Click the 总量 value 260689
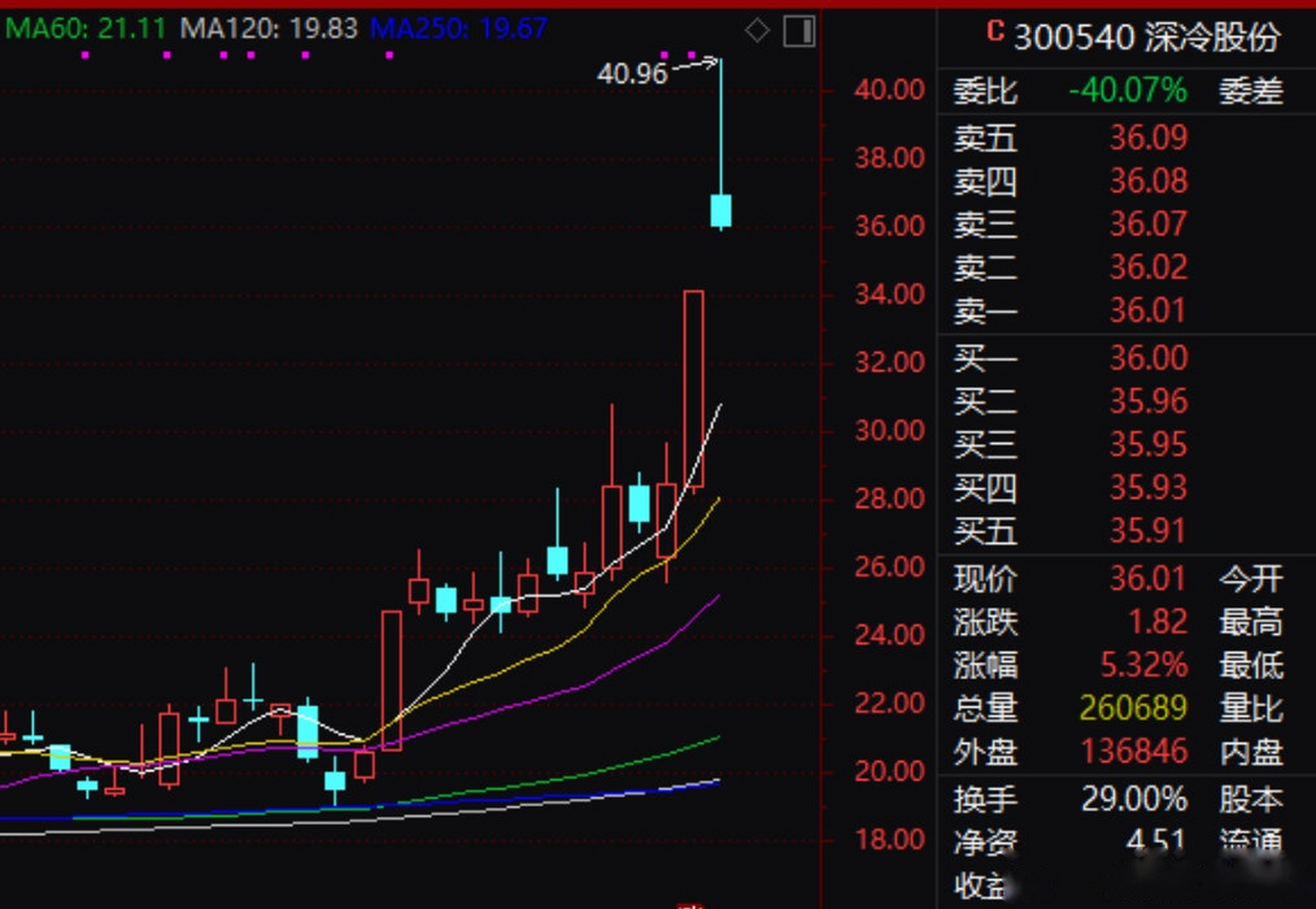The image size is (1316, 909). pos(1133,708)
